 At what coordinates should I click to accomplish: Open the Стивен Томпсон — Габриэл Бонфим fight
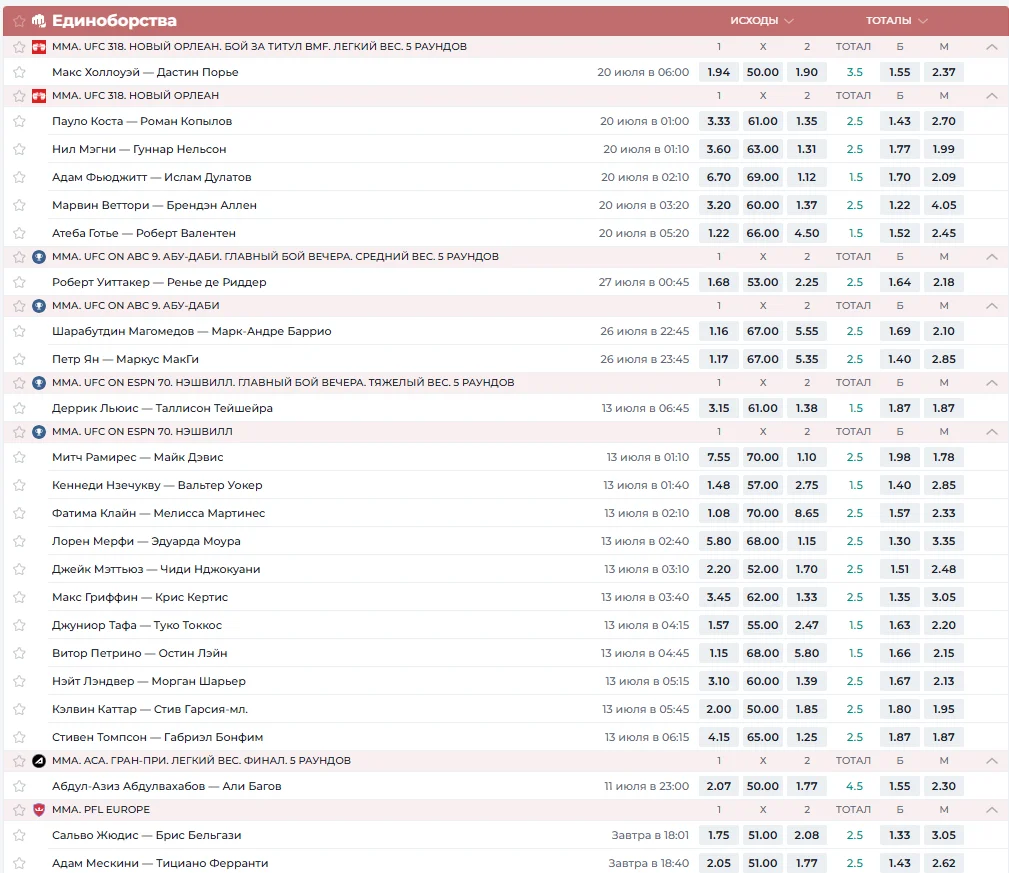coord(157,737)
